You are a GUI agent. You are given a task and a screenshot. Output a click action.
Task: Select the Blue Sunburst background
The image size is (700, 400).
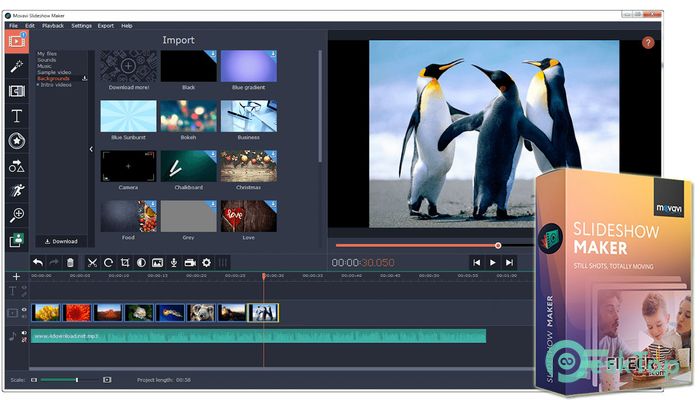[129, 116]
